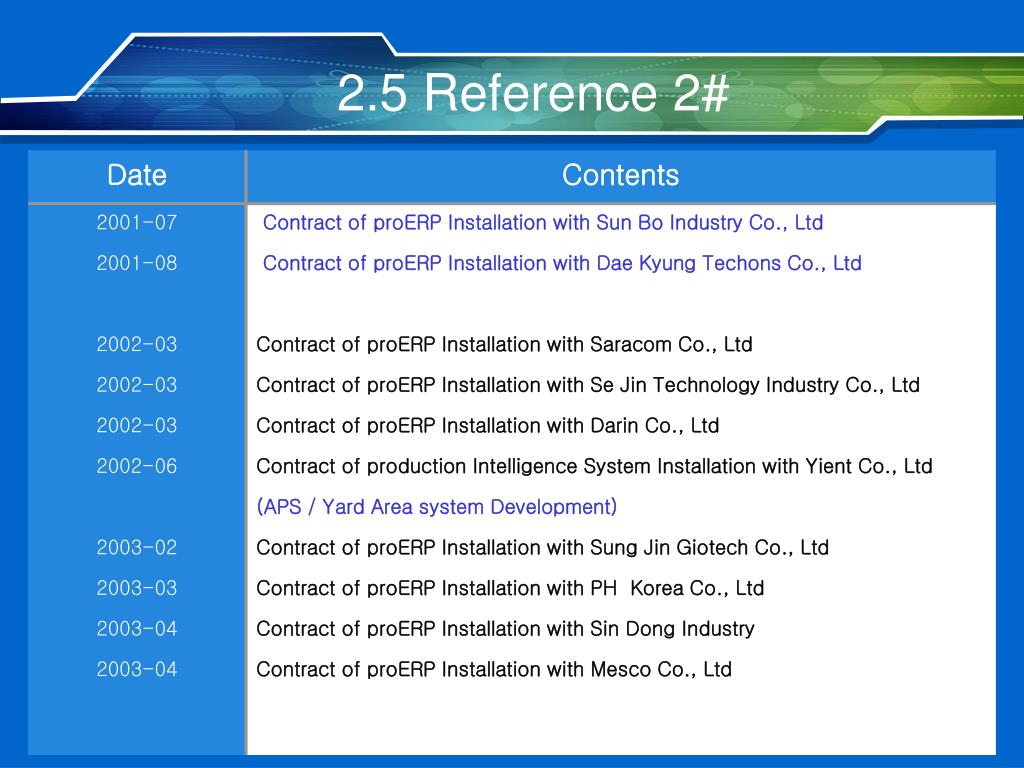Click the Saracom Co., Ltd contract line
This screenshot has width=1024, height=768.
[504, 344]
